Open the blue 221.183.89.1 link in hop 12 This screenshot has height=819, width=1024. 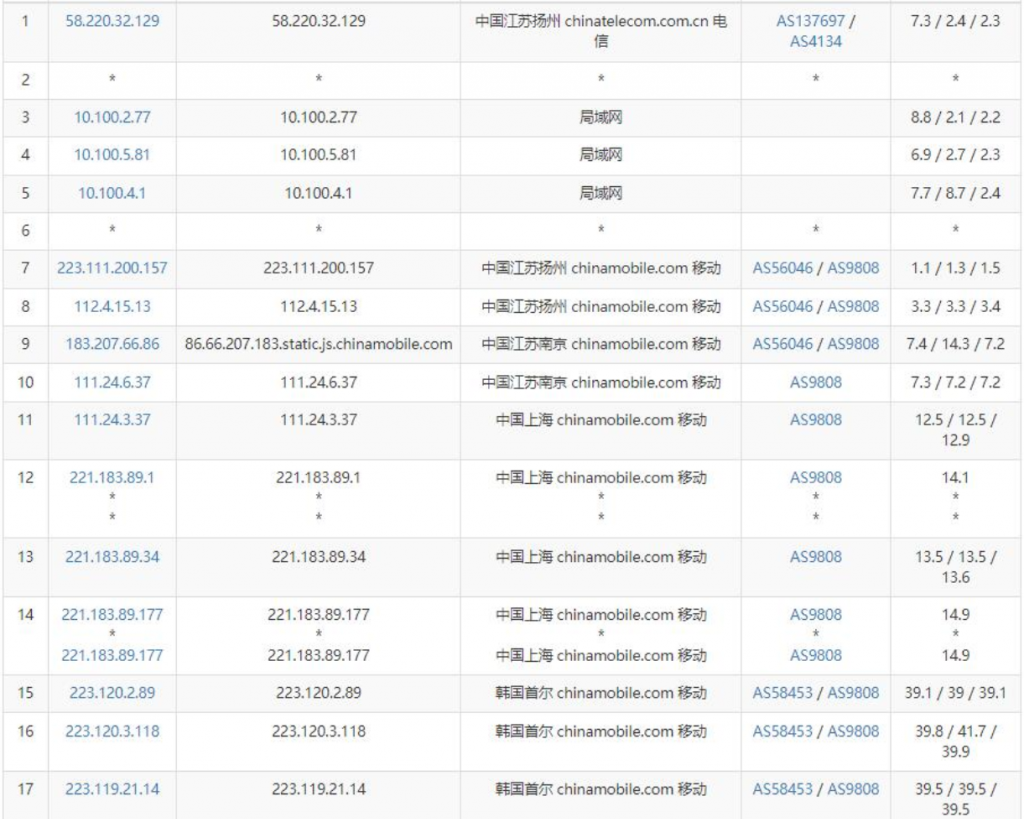pos(112,478)
